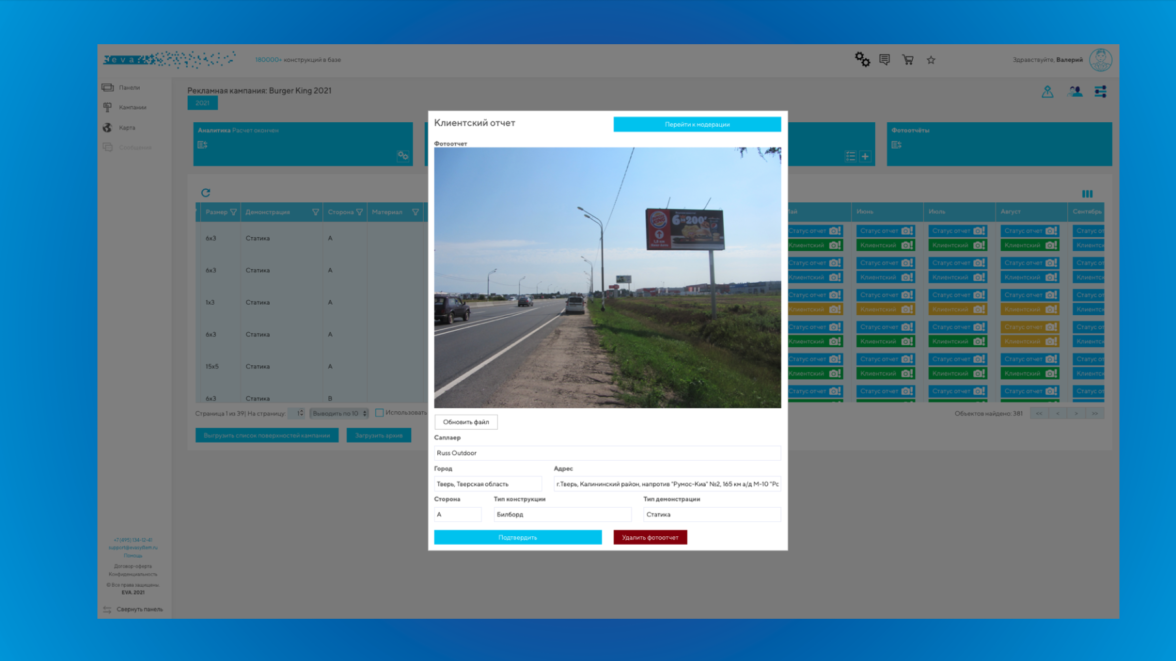Image resolution: width=1176 pixels, height=661 pixels.
Task: Click the Удалить фотоотчет button
Action: pos(650,537)
